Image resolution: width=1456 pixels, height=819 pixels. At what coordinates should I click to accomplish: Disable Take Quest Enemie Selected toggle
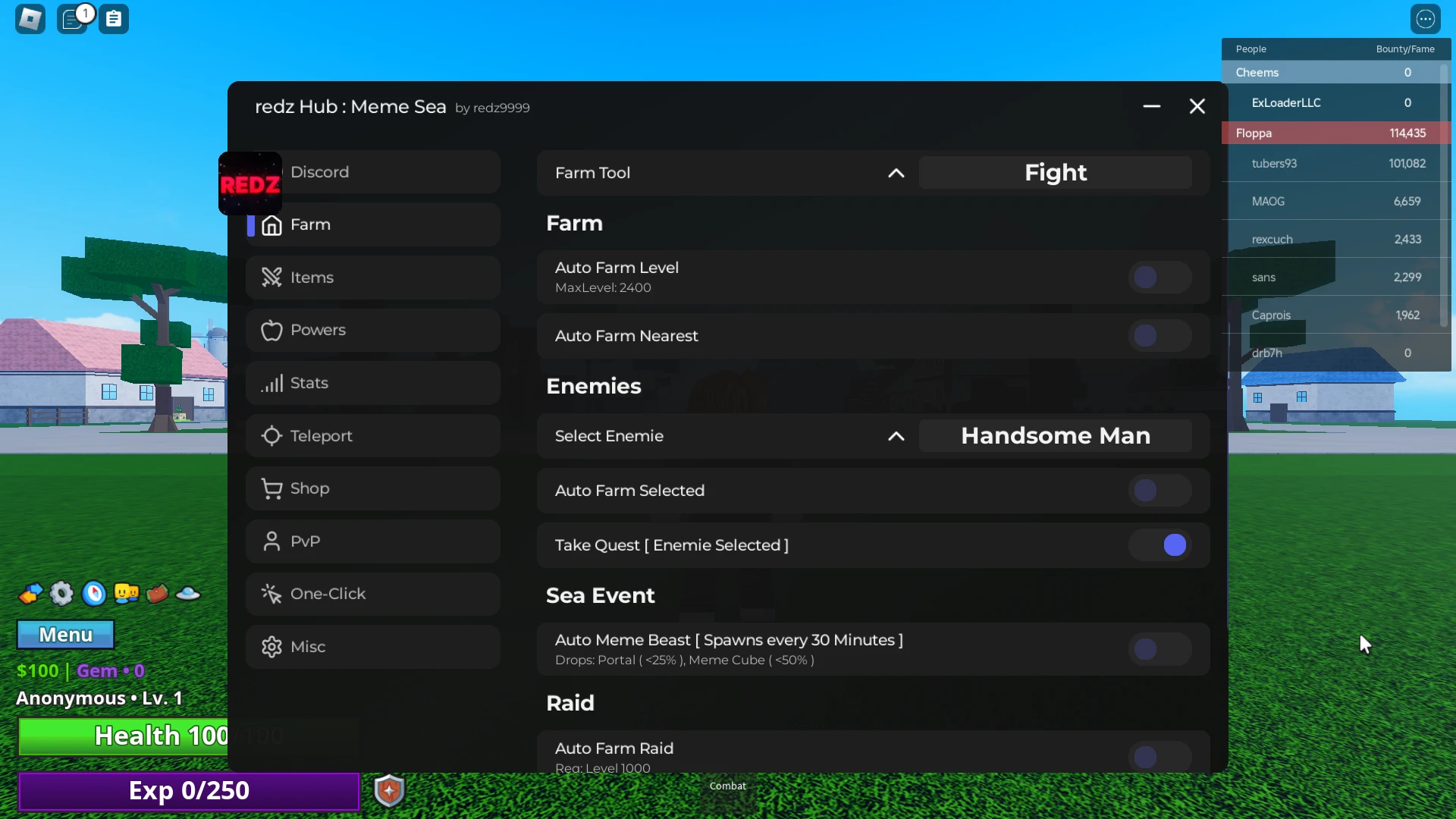(x=1159, y=544)
